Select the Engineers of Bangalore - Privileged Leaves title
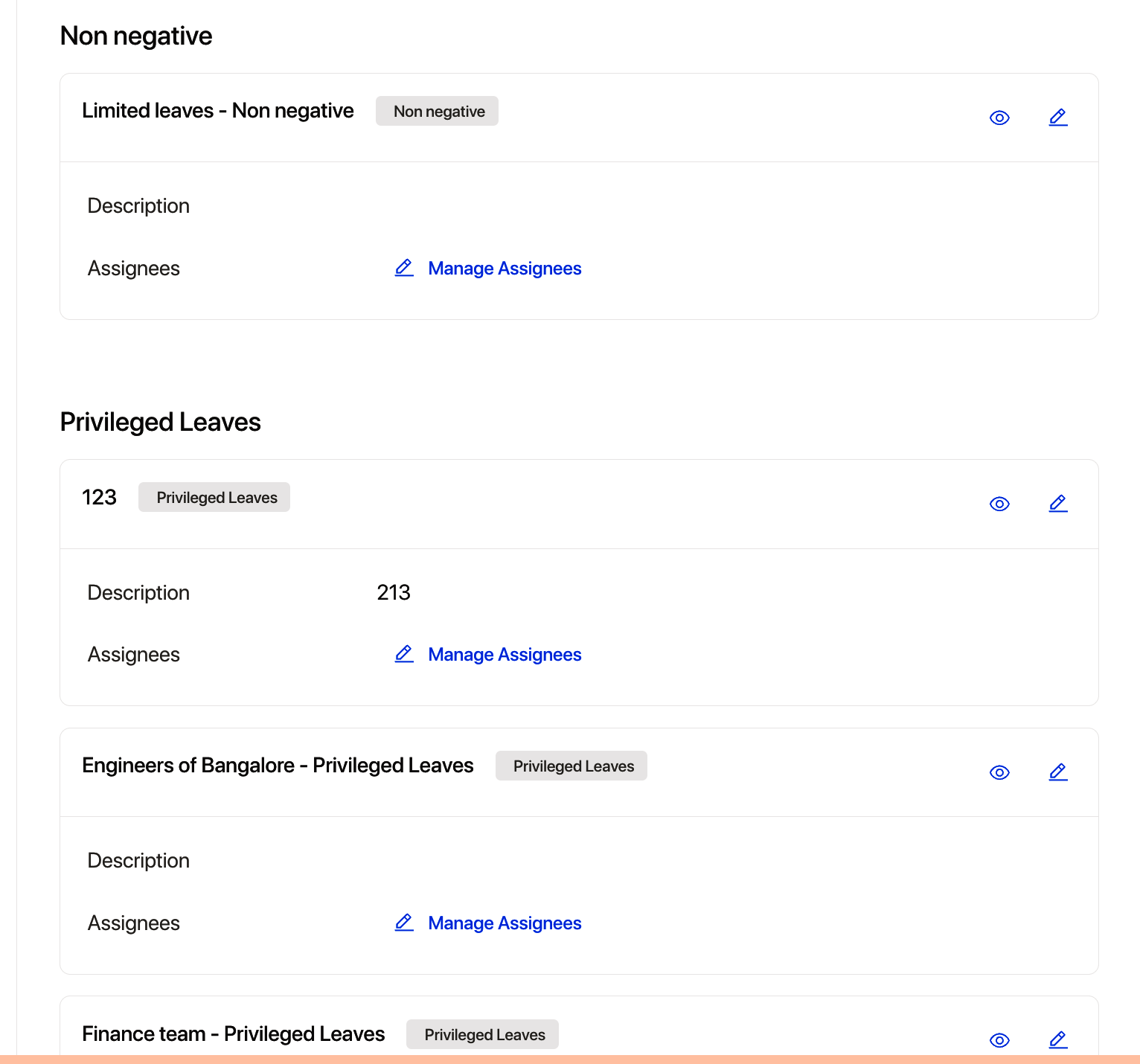This screenshot has height=1064, width=1140. pyautogui.click(x=278, y=766)
